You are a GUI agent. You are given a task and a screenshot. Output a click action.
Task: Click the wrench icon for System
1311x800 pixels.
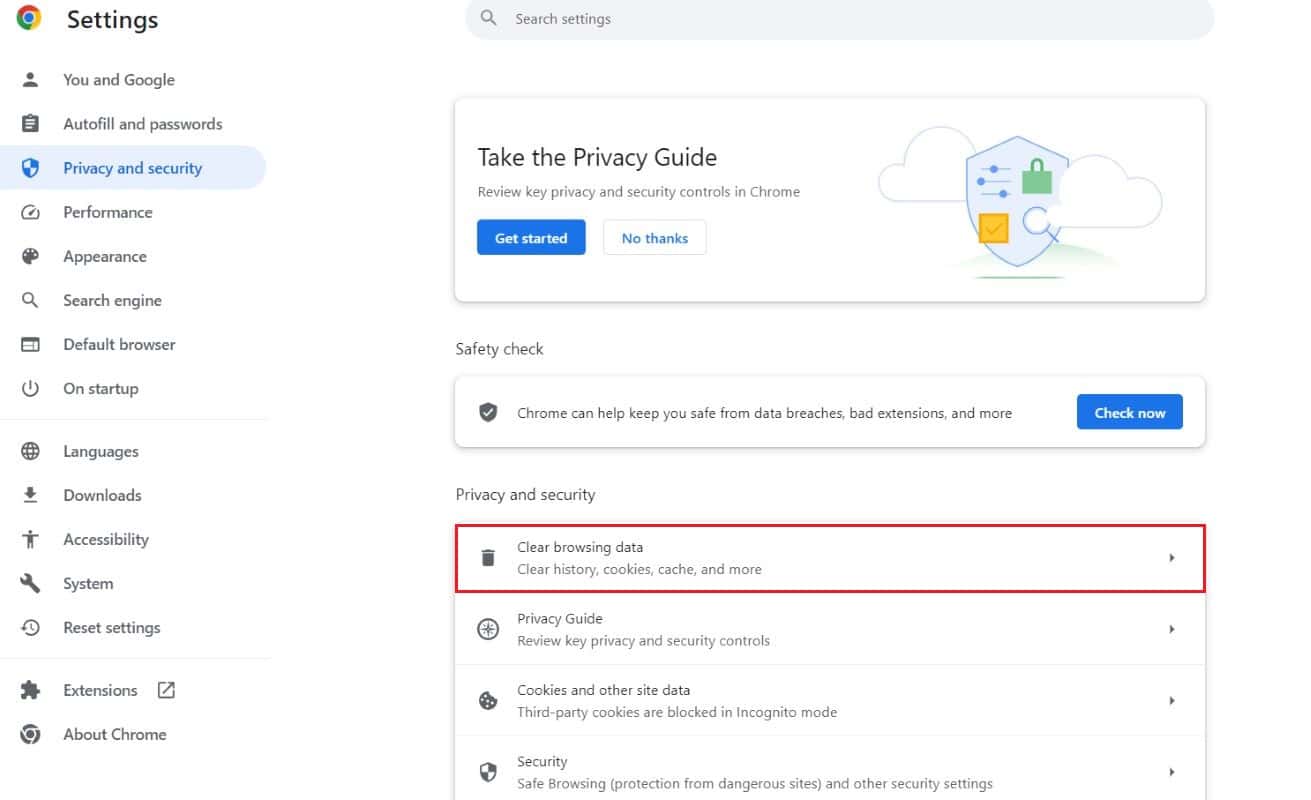30,583
